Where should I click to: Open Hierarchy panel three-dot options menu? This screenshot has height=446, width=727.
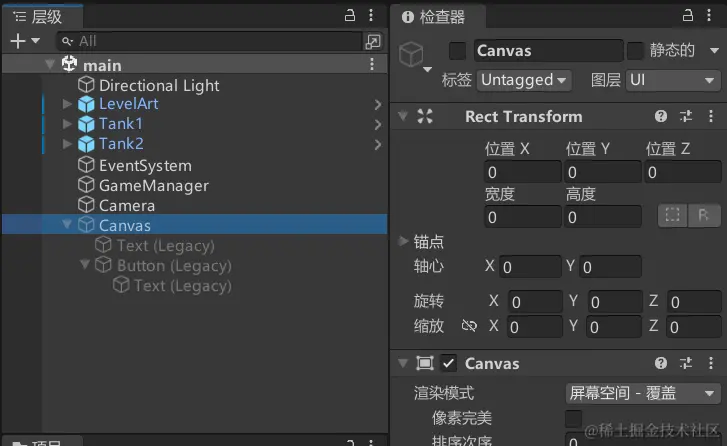click(x=371, y=15)
